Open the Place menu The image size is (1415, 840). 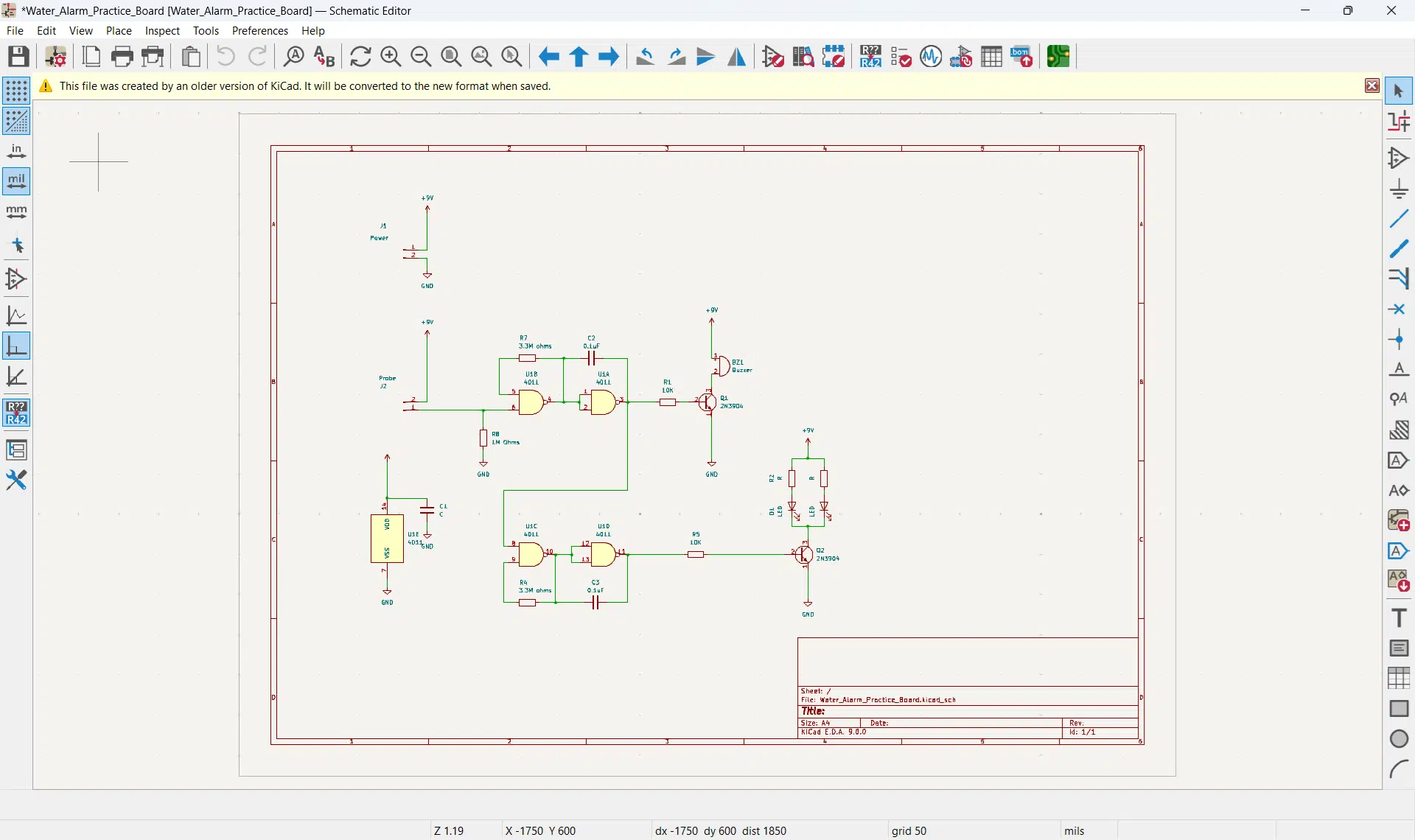pyautogui.click(x=119, y=31)
